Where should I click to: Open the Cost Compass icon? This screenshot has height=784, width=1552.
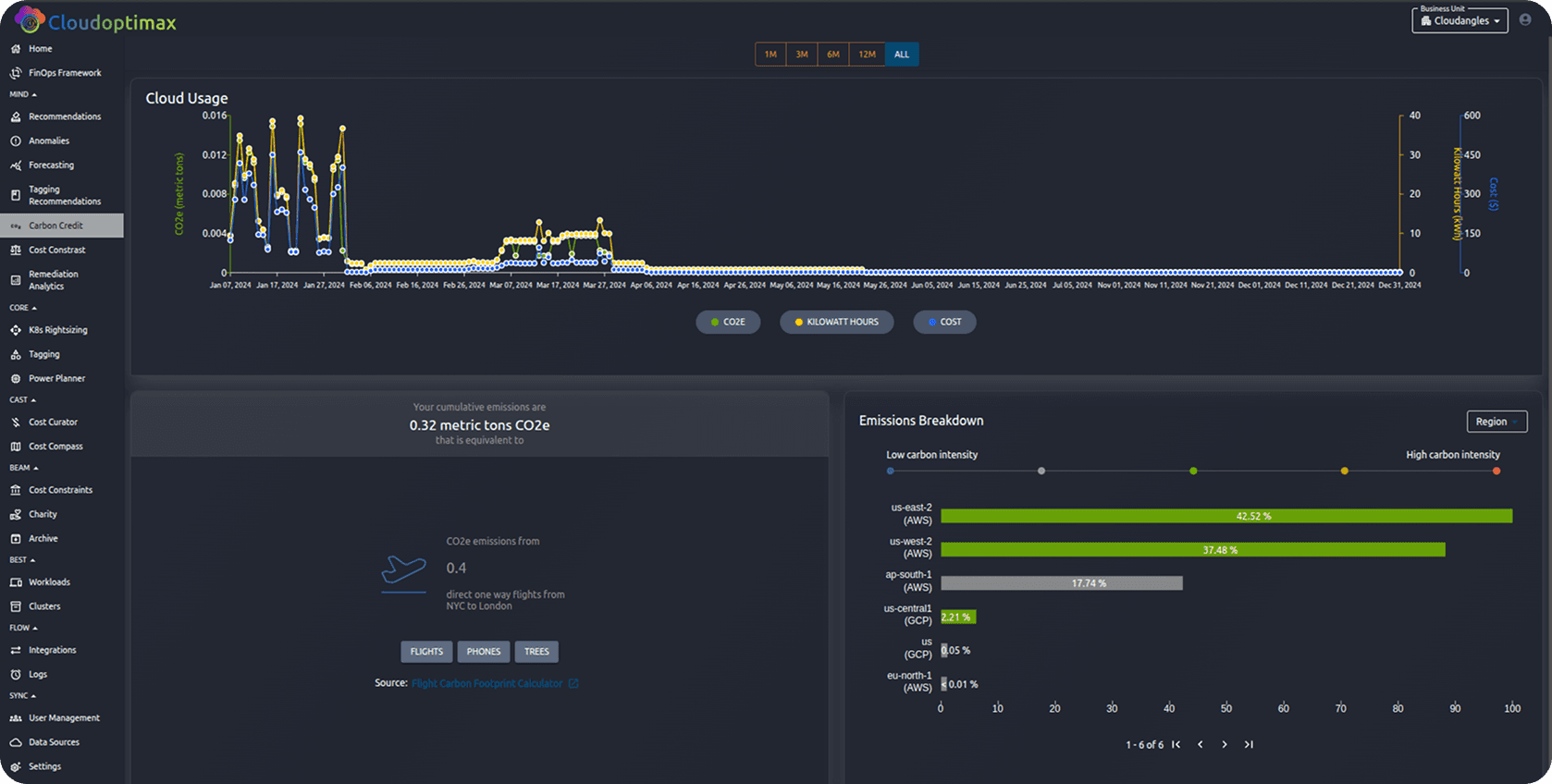coord(16,447)
